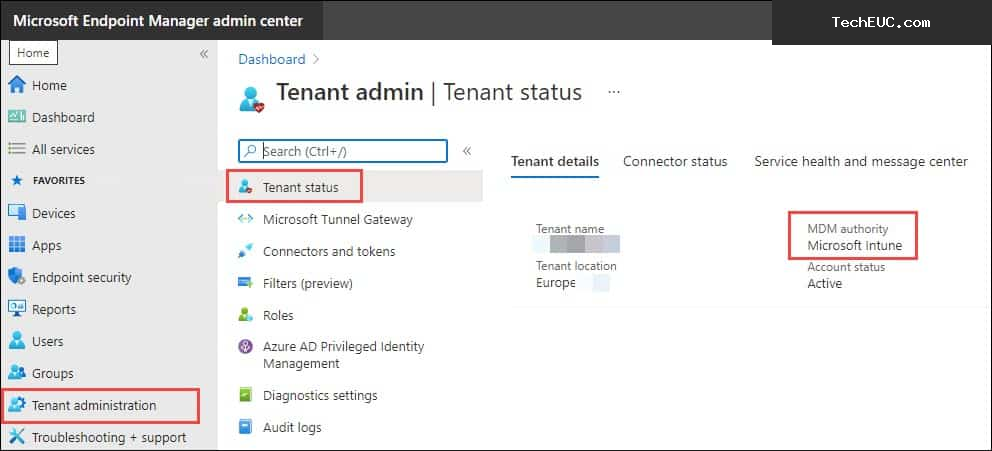The width and height of the screenshot is (992, 451).
Task: Click the Reports icon in sidebar
Action: [17, 309]
